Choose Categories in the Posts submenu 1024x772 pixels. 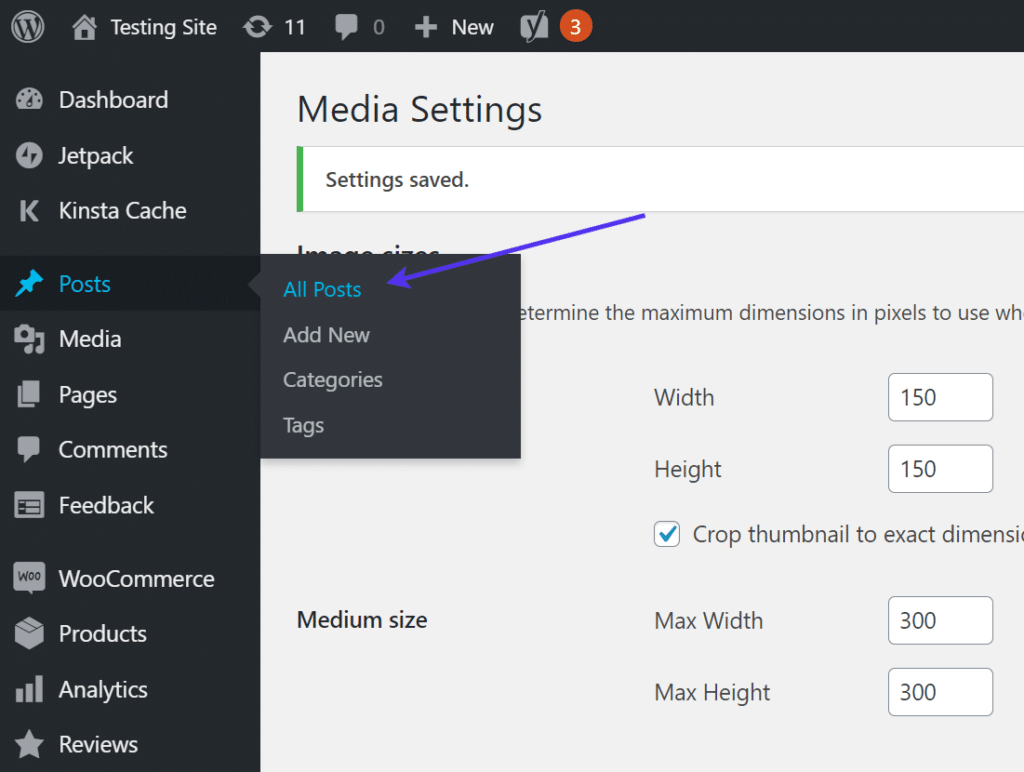[332, 380]
